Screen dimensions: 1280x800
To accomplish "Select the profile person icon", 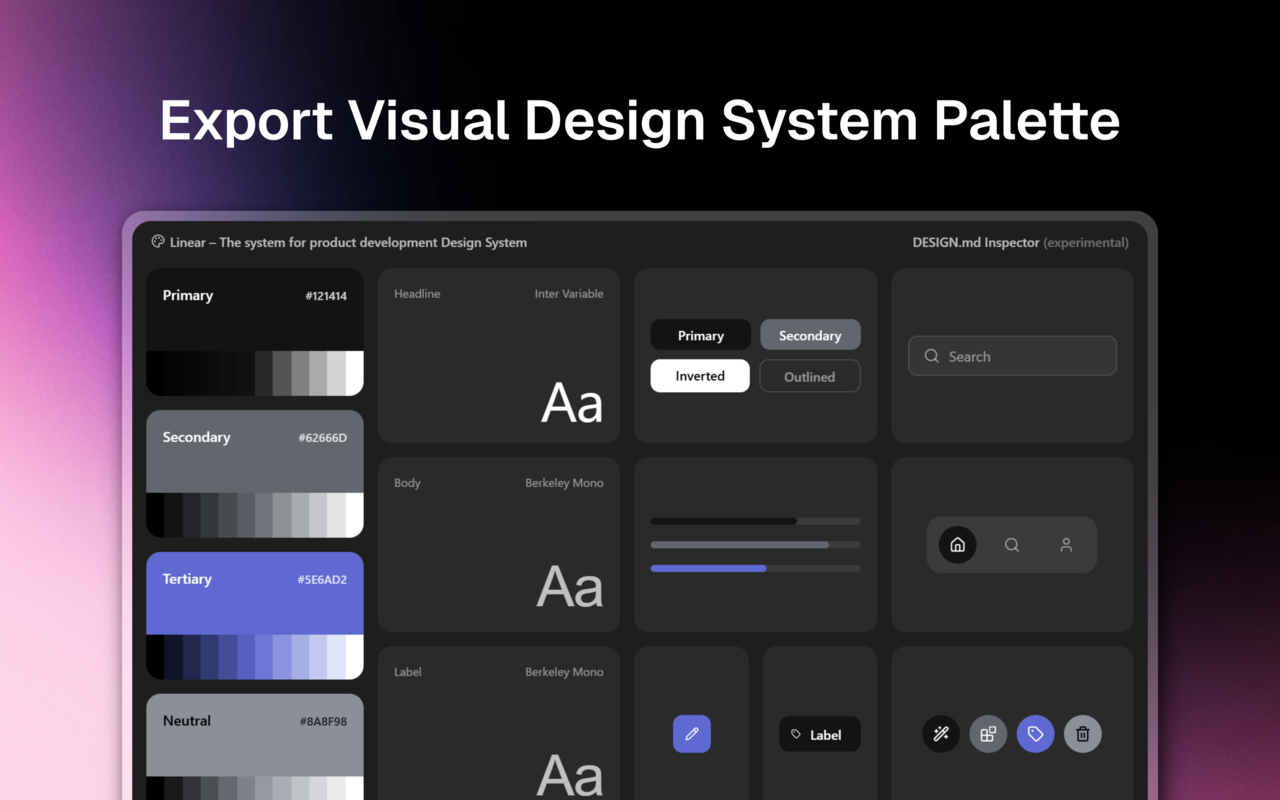I will click(1065, 544).
